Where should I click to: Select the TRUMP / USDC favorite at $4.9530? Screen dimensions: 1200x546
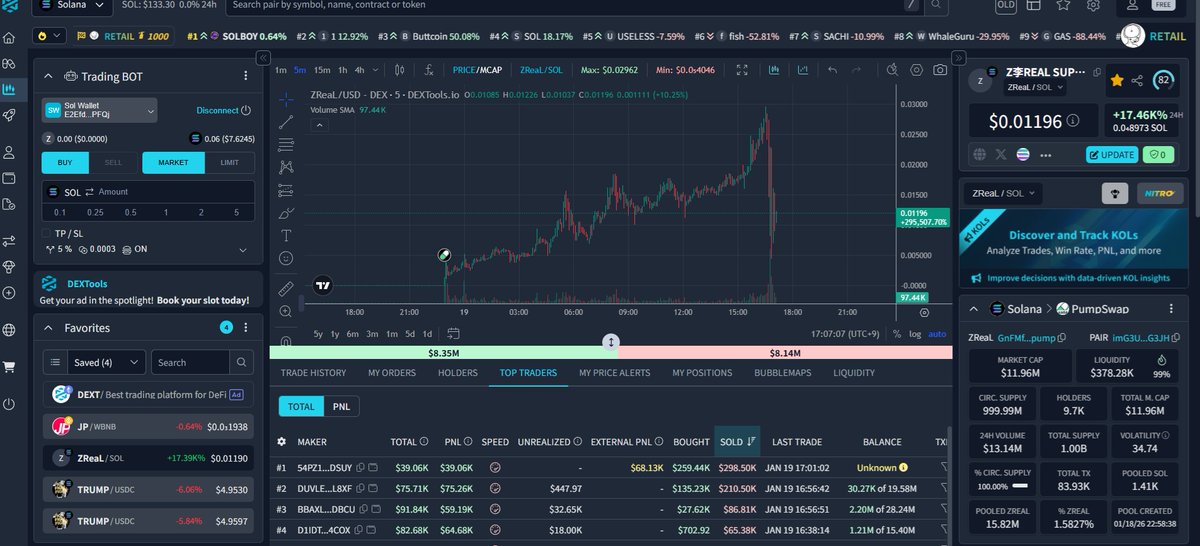pos(148,491)
